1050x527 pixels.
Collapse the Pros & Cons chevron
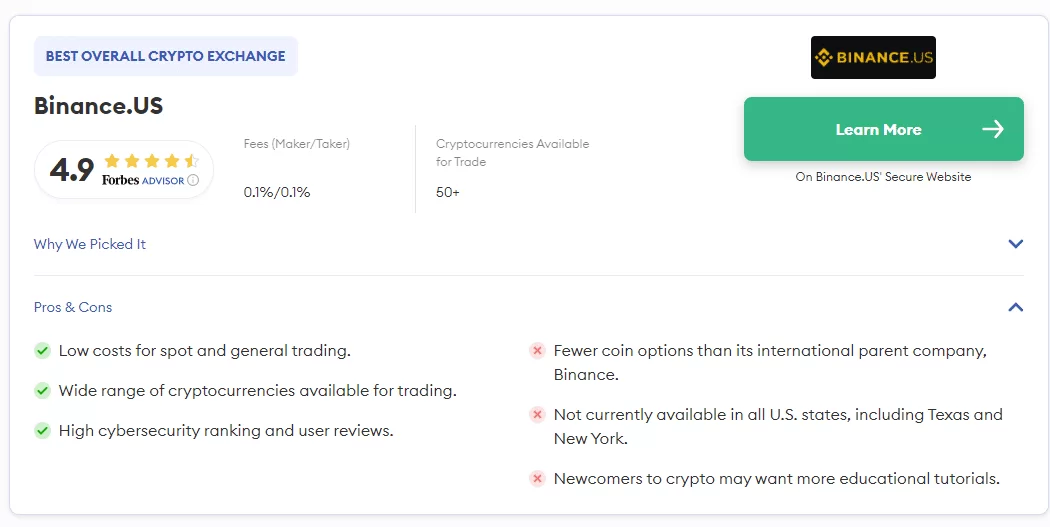1016,307
